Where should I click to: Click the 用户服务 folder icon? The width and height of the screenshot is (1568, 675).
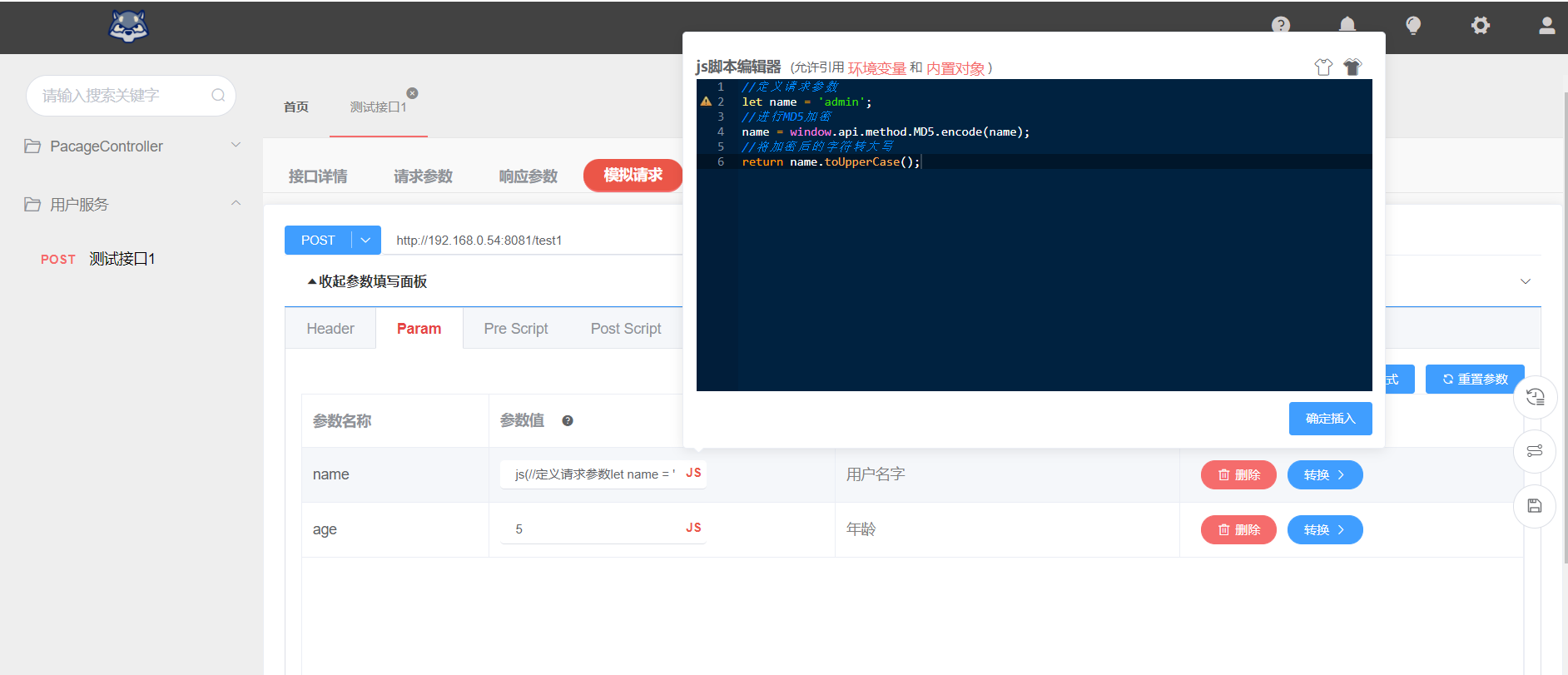point(32,205)
